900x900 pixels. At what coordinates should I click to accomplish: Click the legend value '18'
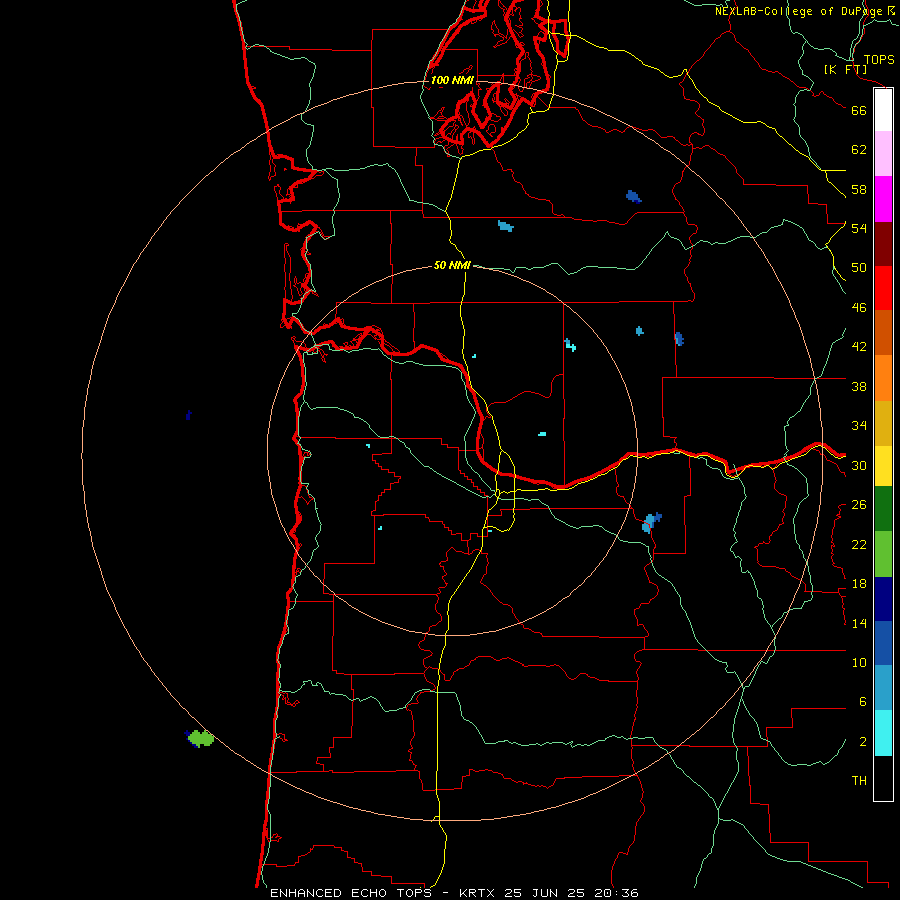coord(859,584)
